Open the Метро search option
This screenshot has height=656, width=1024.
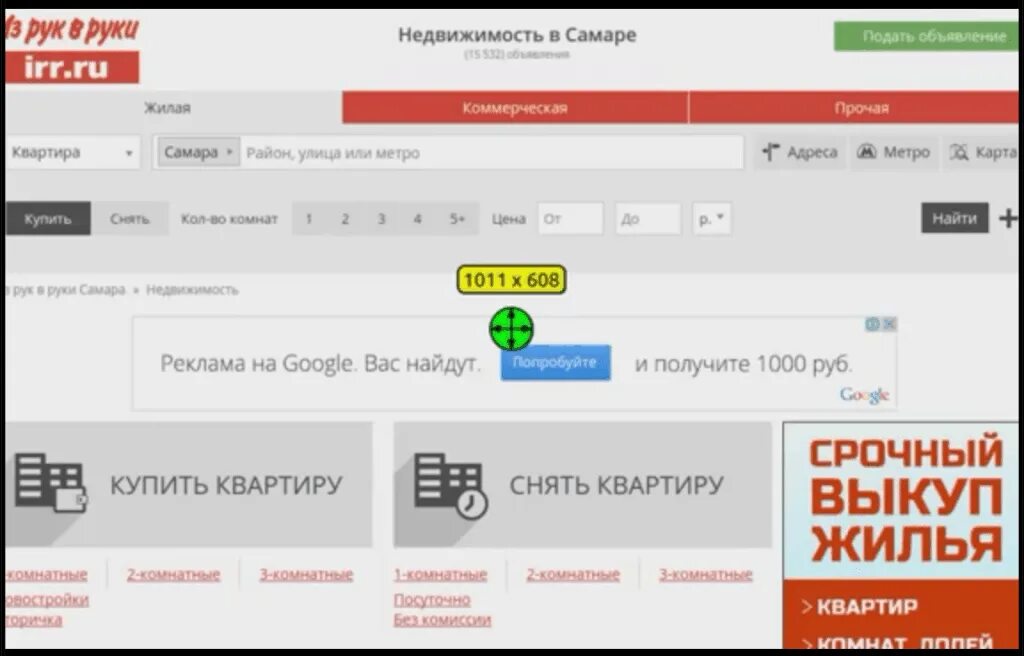coord(893,153)
